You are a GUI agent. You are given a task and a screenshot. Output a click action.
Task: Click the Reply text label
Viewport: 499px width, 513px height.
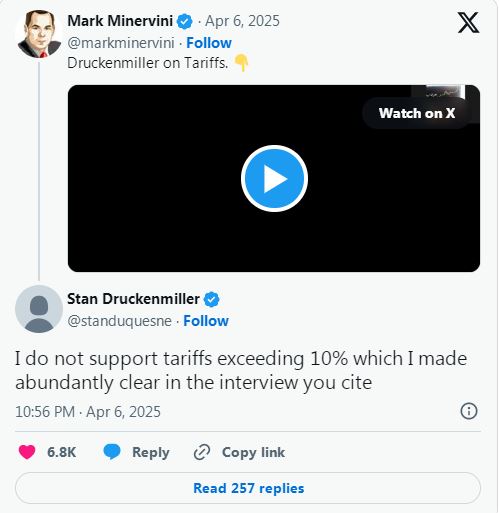coord(151,452)
